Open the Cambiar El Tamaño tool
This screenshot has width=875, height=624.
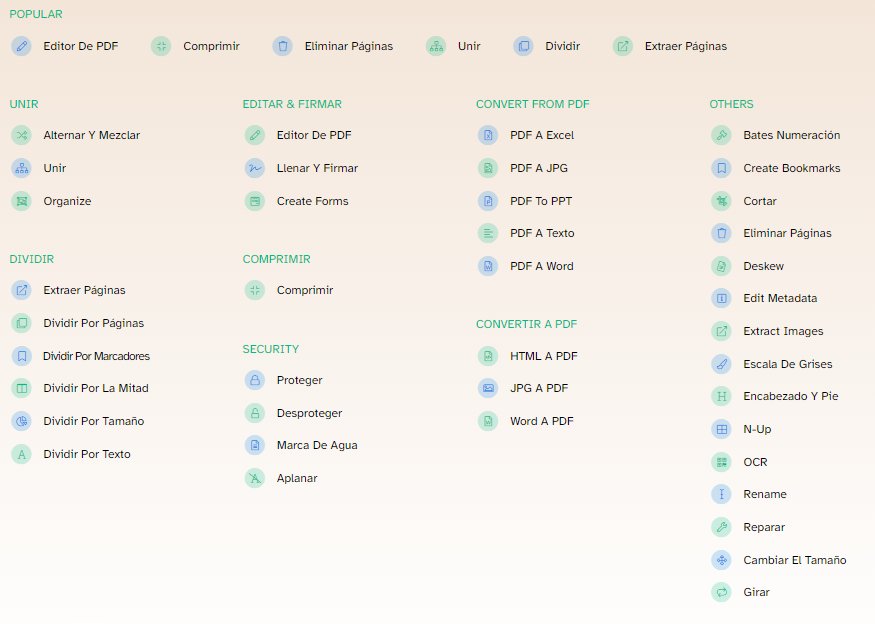pos(783,560)
